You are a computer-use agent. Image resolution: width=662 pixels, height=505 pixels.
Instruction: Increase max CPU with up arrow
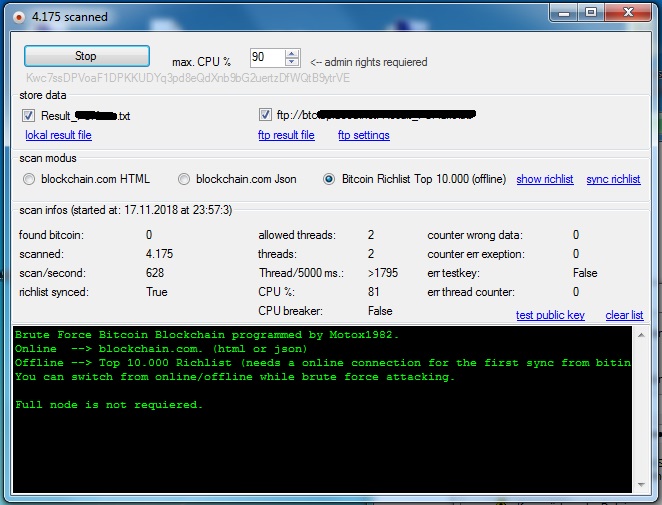coord(292,54)
